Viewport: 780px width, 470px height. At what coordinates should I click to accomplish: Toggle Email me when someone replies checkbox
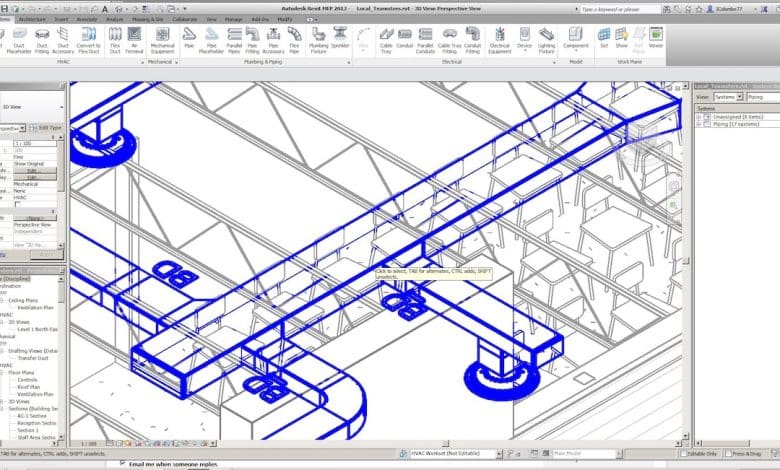pos(123,463)
